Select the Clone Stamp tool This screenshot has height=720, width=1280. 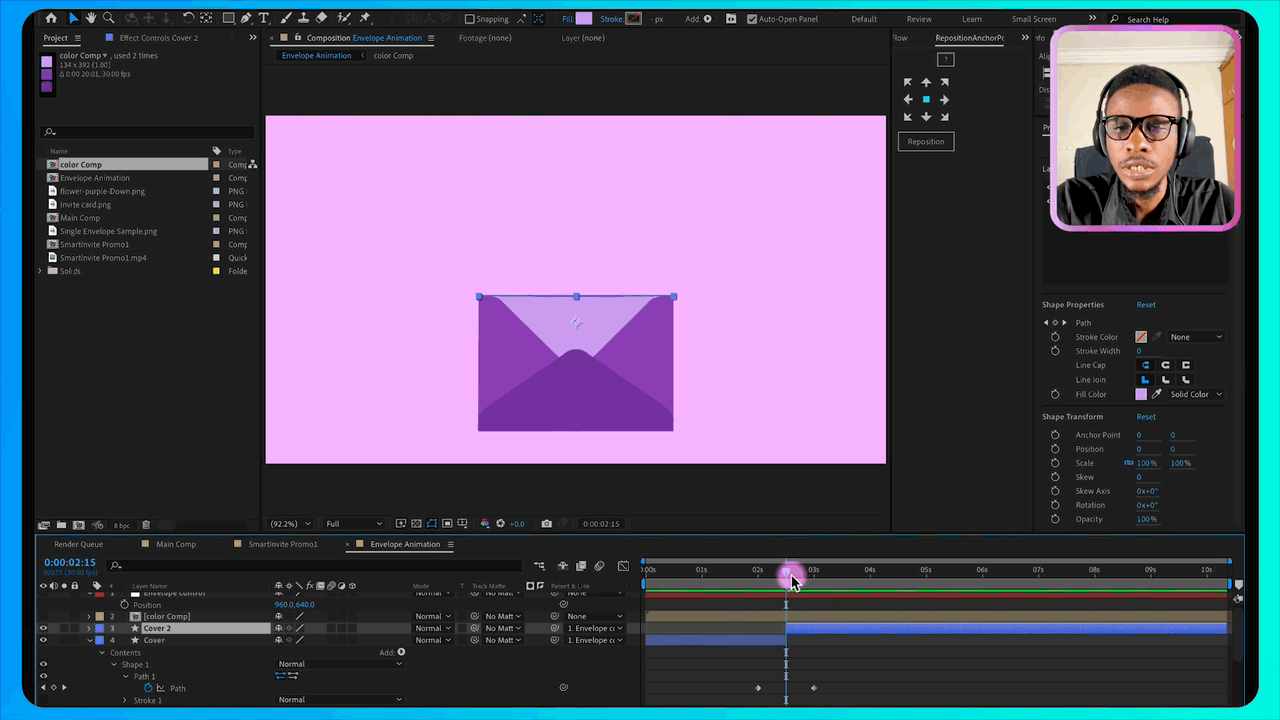303,18
